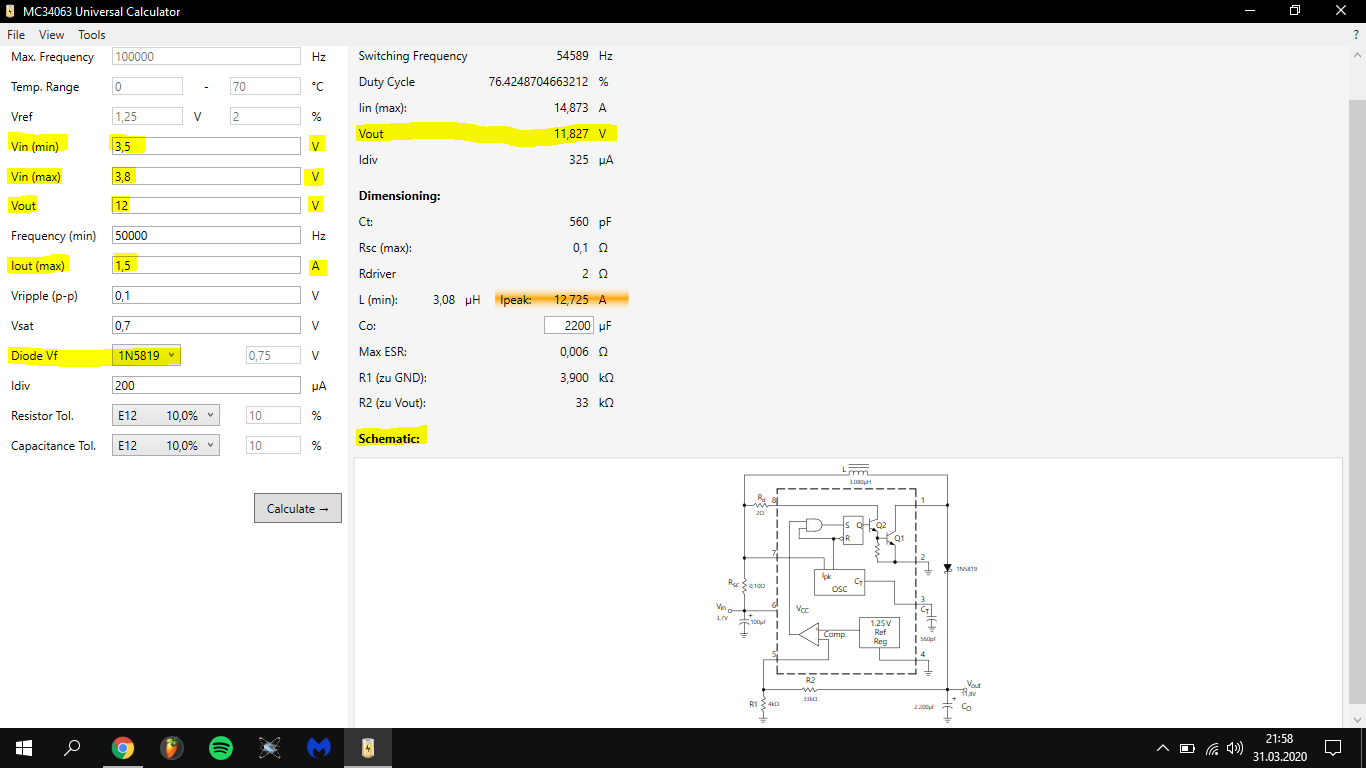Screen dimensions: 1366x768
Task: Open Windows Start menu
Action: 23,747
